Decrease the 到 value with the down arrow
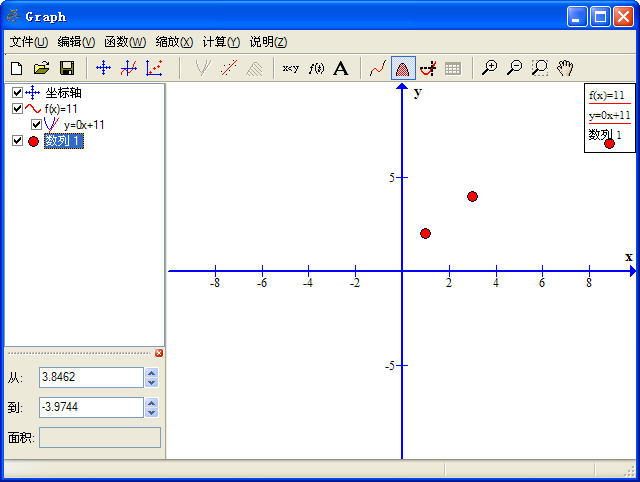This screenshot has height=482, width=640. [x=151, y=412]
